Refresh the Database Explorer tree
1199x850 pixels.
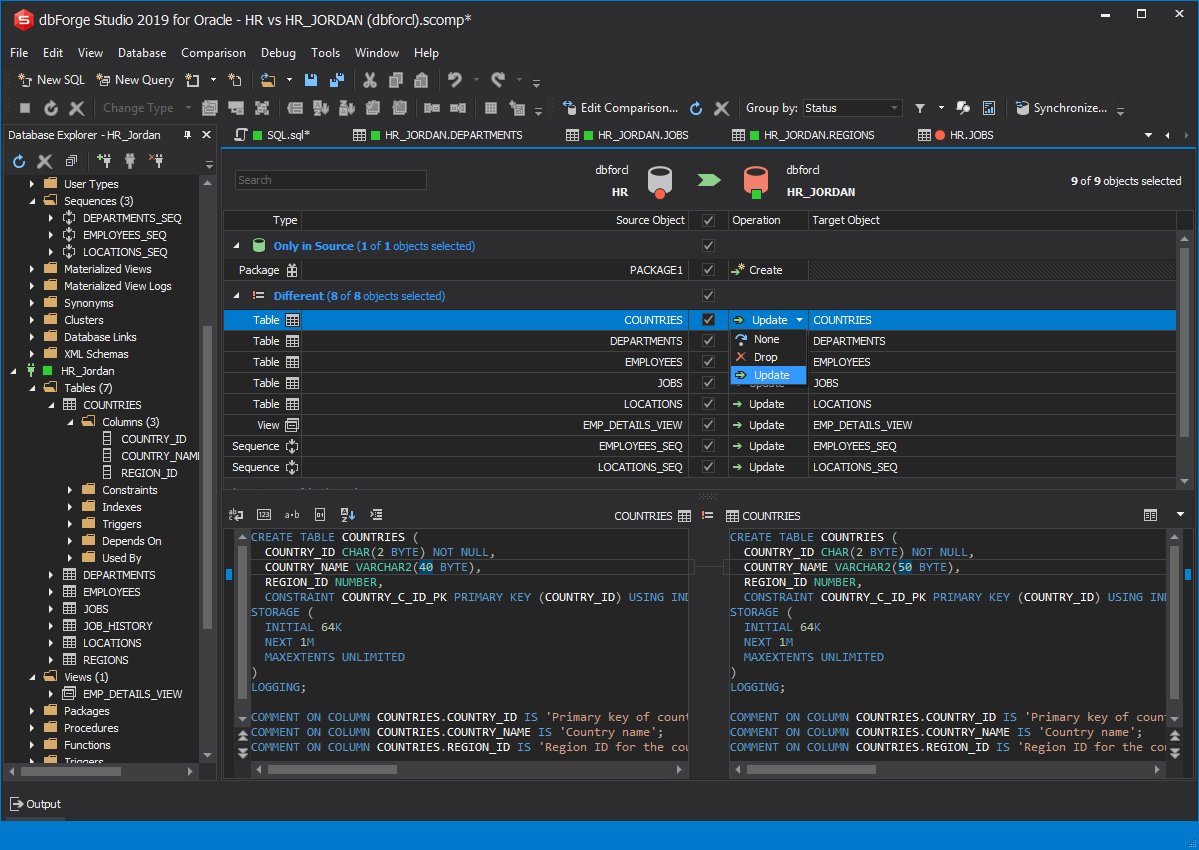(x=19, y=161)
